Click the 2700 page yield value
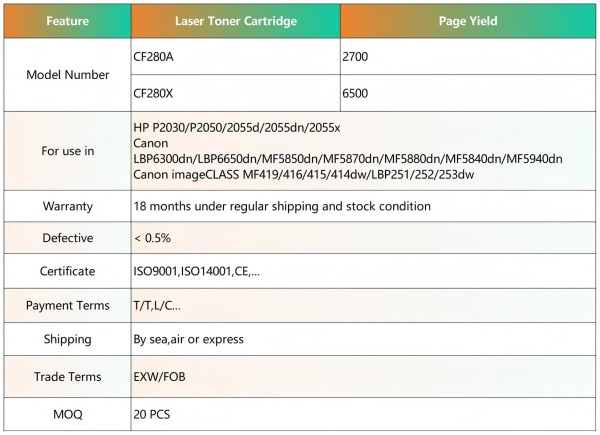 tap(355, 57)
